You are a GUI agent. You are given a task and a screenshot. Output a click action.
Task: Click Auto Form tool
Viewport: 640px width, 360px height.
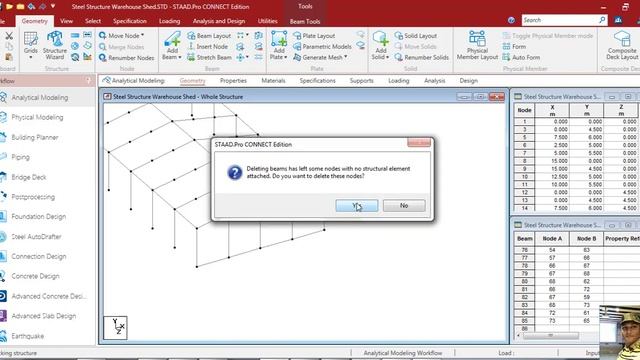[521, 58]
